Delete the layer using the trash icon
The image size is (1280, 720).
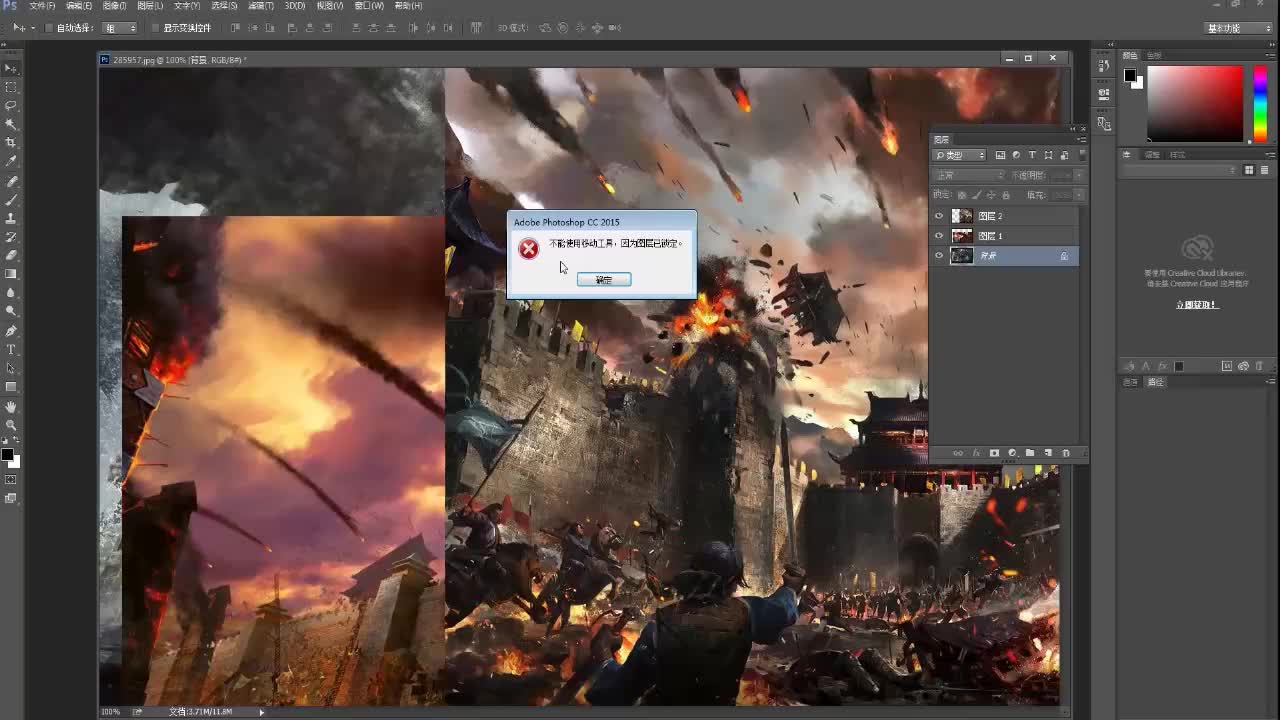coord(1066,453)
